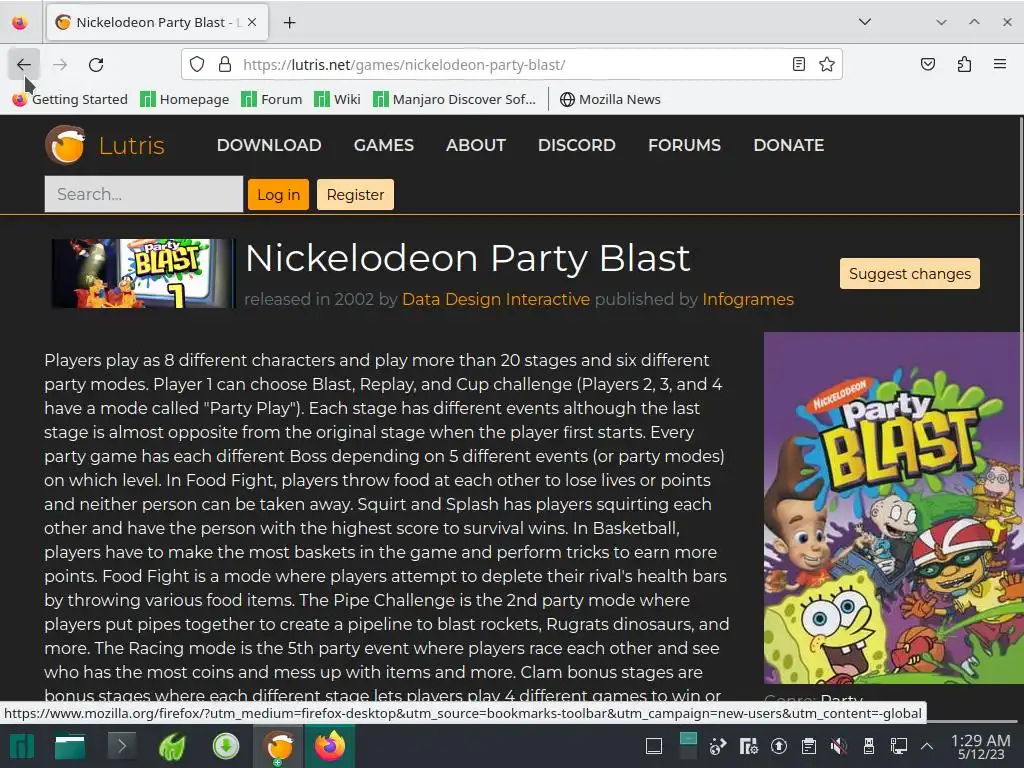Open Save to Pocket
This screenshot has width=1024, height=768.
tap(927, 64)
